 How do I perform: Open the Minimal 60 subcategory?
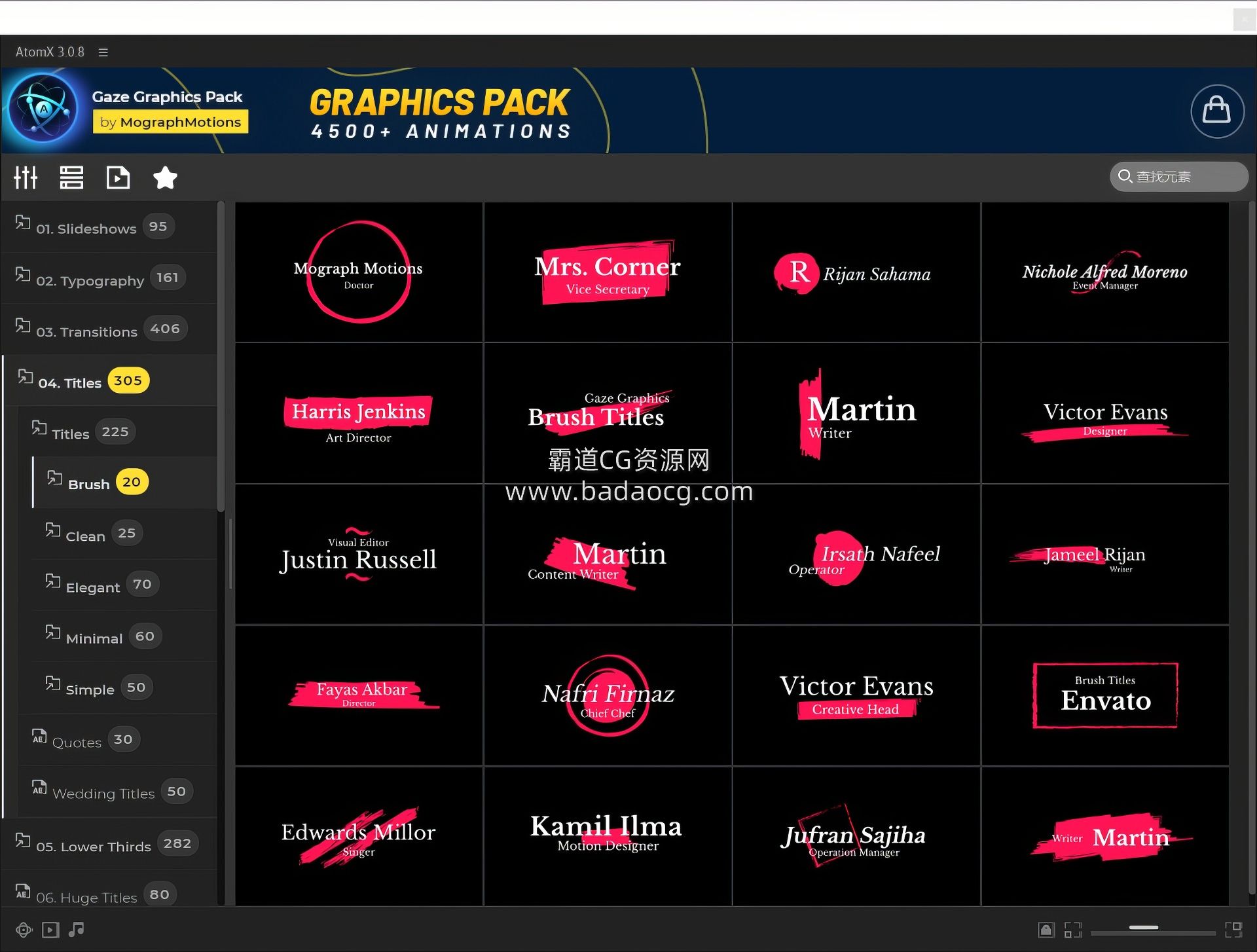click(124, 636)
